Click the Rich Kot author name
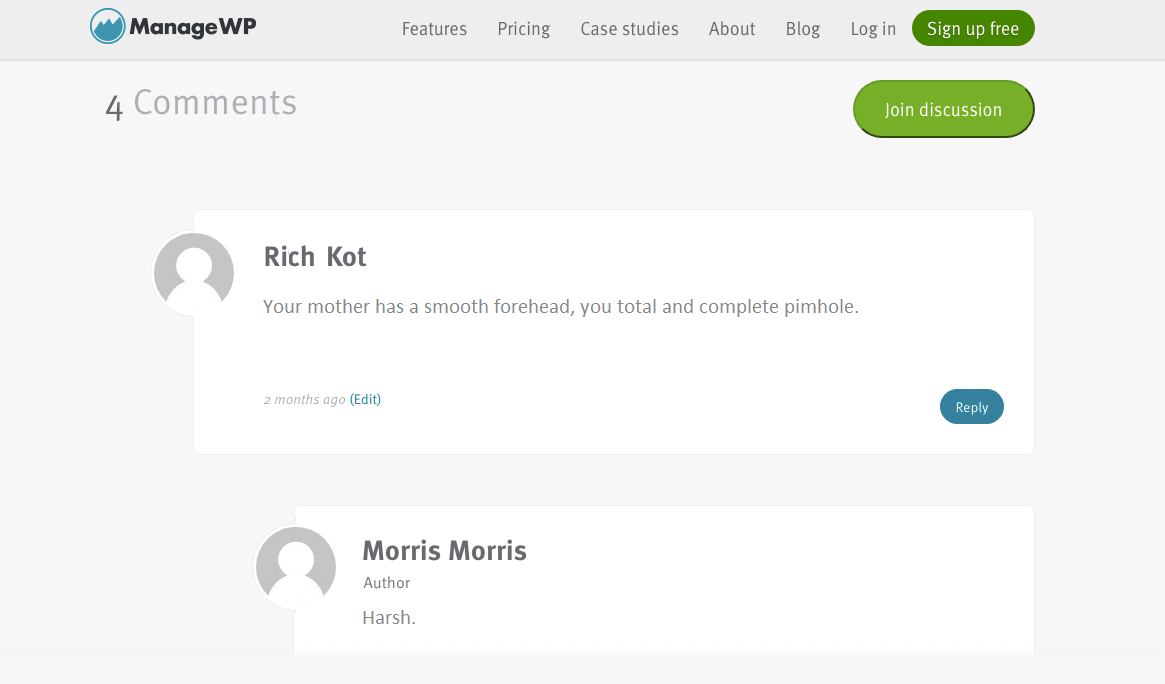This screenshot has height=684, width=1165. [314, 257]
